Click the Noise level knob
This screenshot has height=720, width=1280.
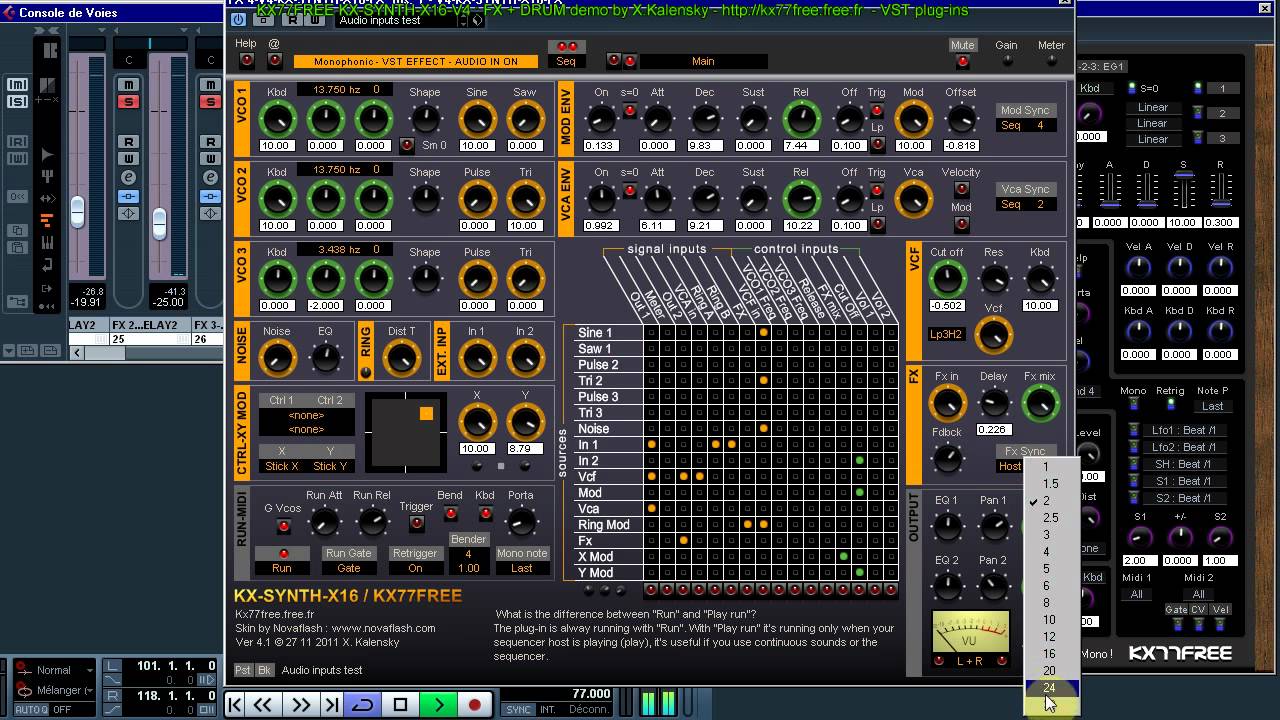click(x=277, y=358)
